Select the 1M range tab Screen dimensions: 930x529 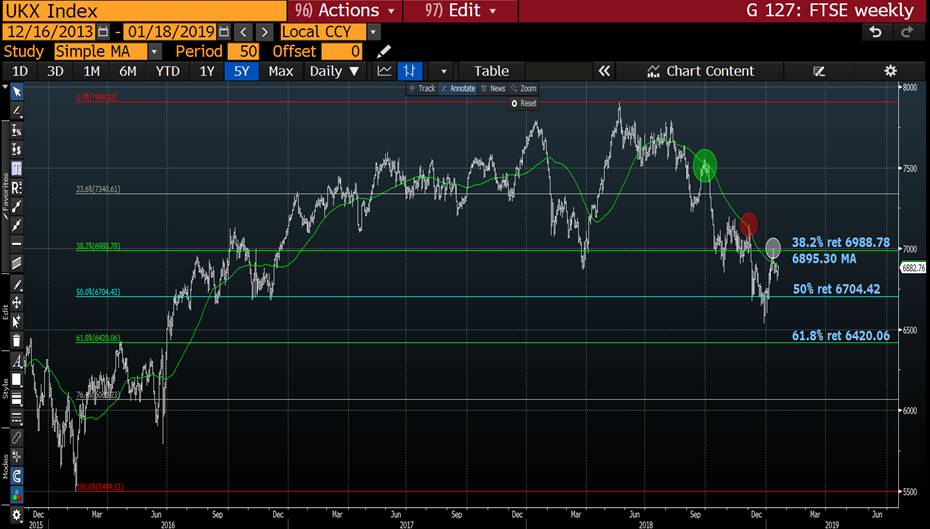point(91,71)
